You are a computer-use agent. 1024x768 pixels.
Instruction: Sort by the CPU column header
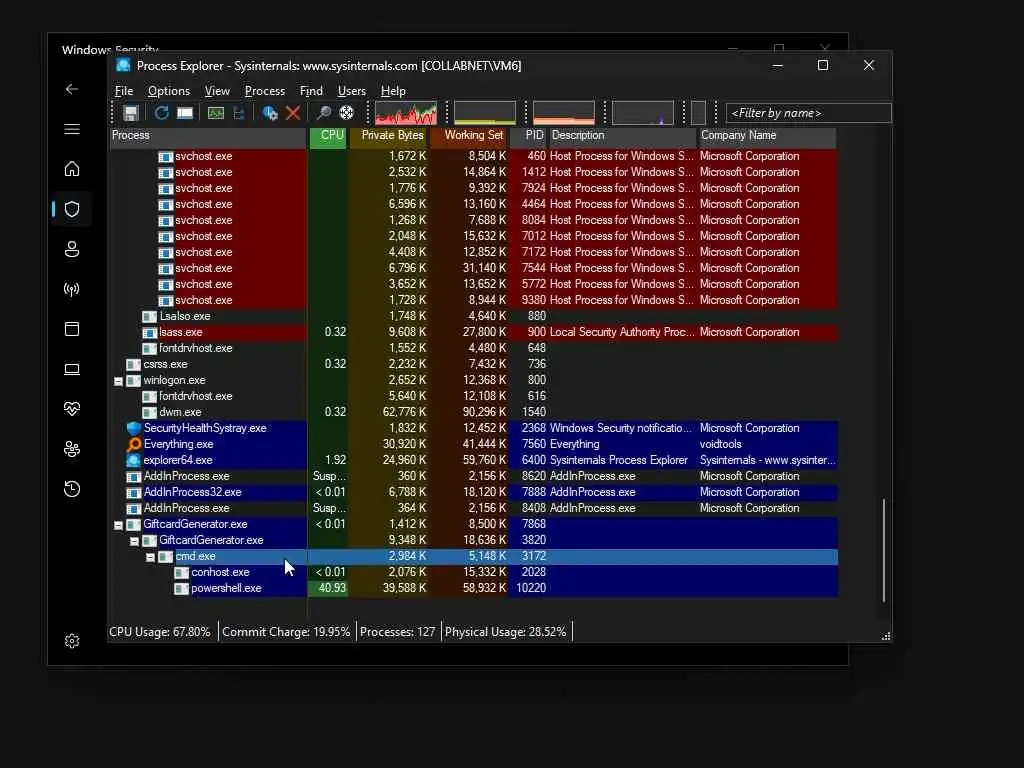(x=328, y=135)
